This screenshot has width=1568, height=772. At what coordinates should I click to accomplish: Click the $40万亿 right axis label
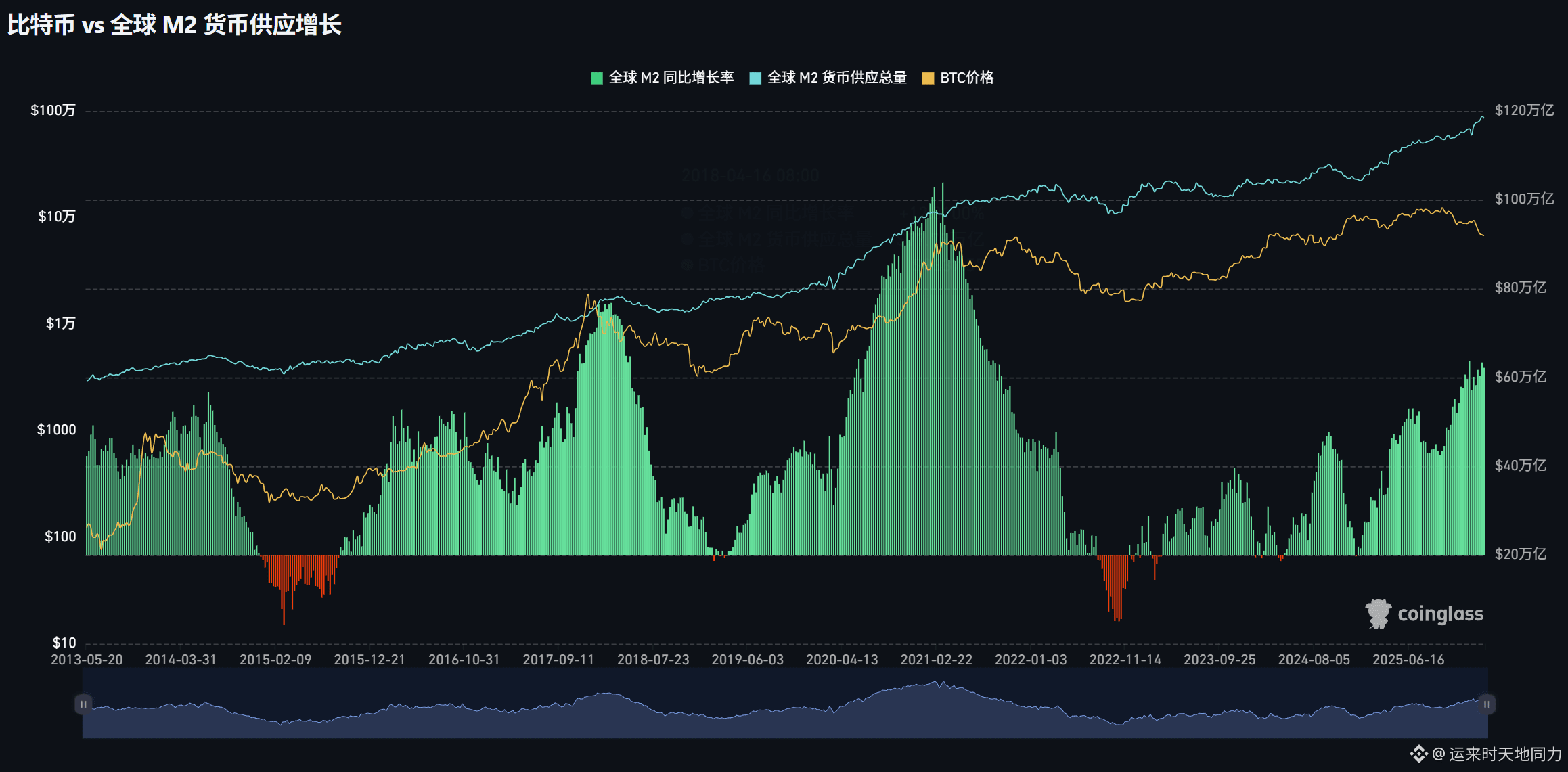point(1521,466)
